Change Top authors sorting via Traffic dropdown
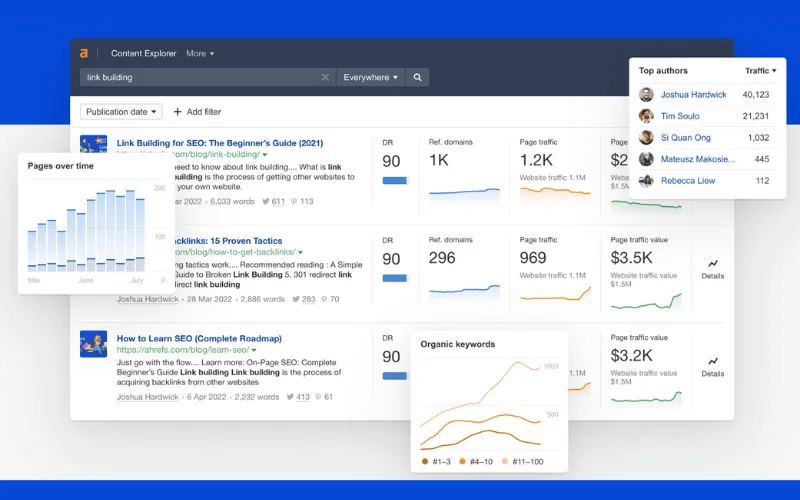Viewport: 800px width, 500px height. tap(760, 71)
